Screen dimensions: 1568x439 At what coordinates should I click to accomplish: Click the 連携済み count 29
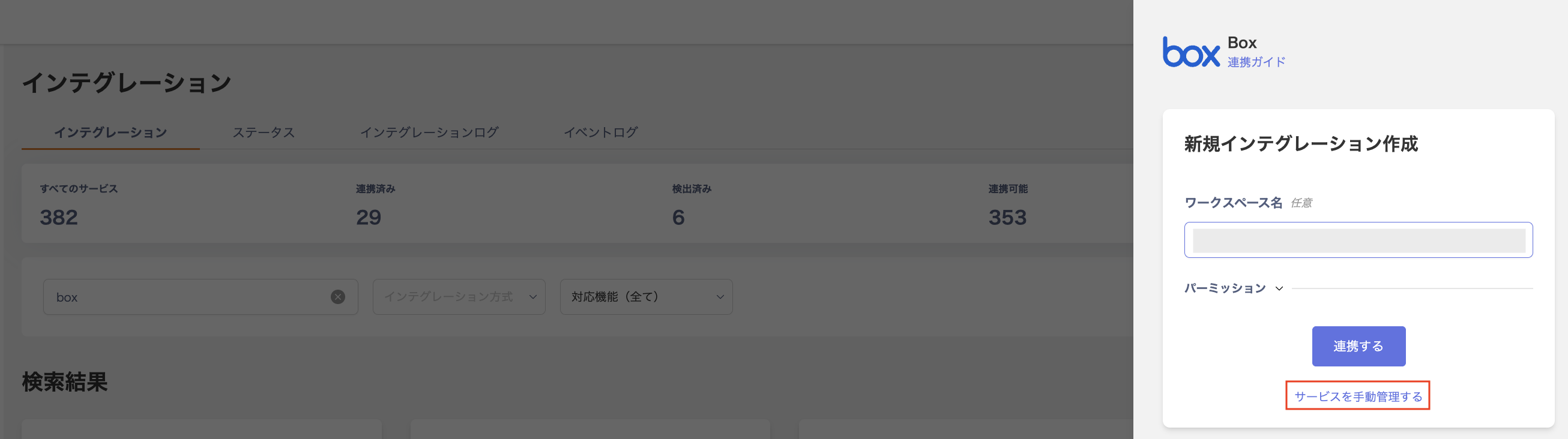[x=369, y=217]
